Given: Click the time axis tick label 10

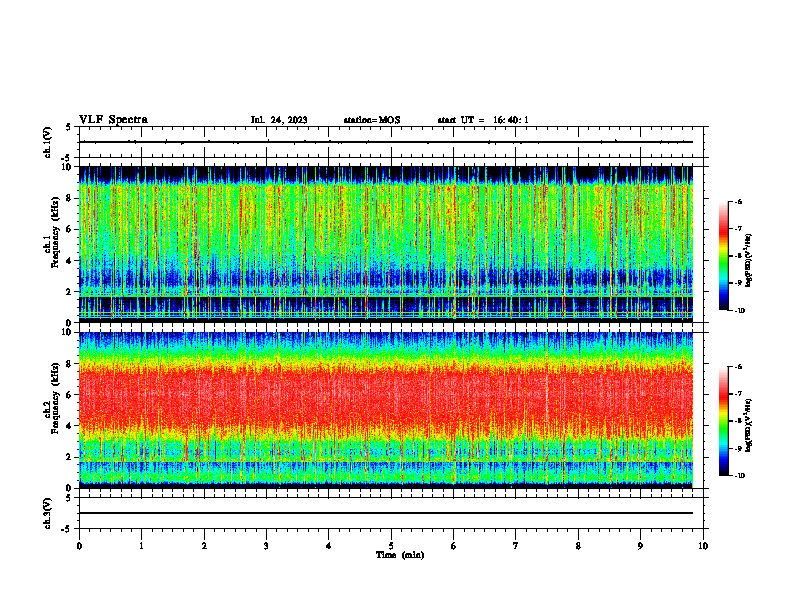Looking at the screenshot, I should (703, 546).
